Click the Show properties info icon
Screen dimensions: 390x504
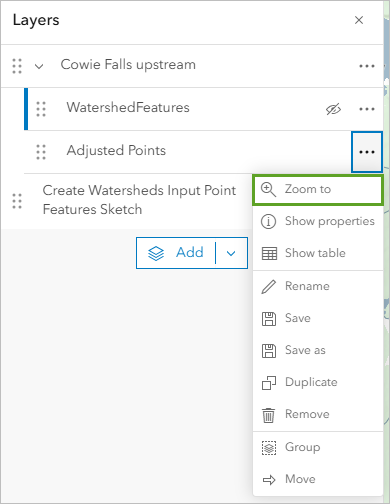268,221
